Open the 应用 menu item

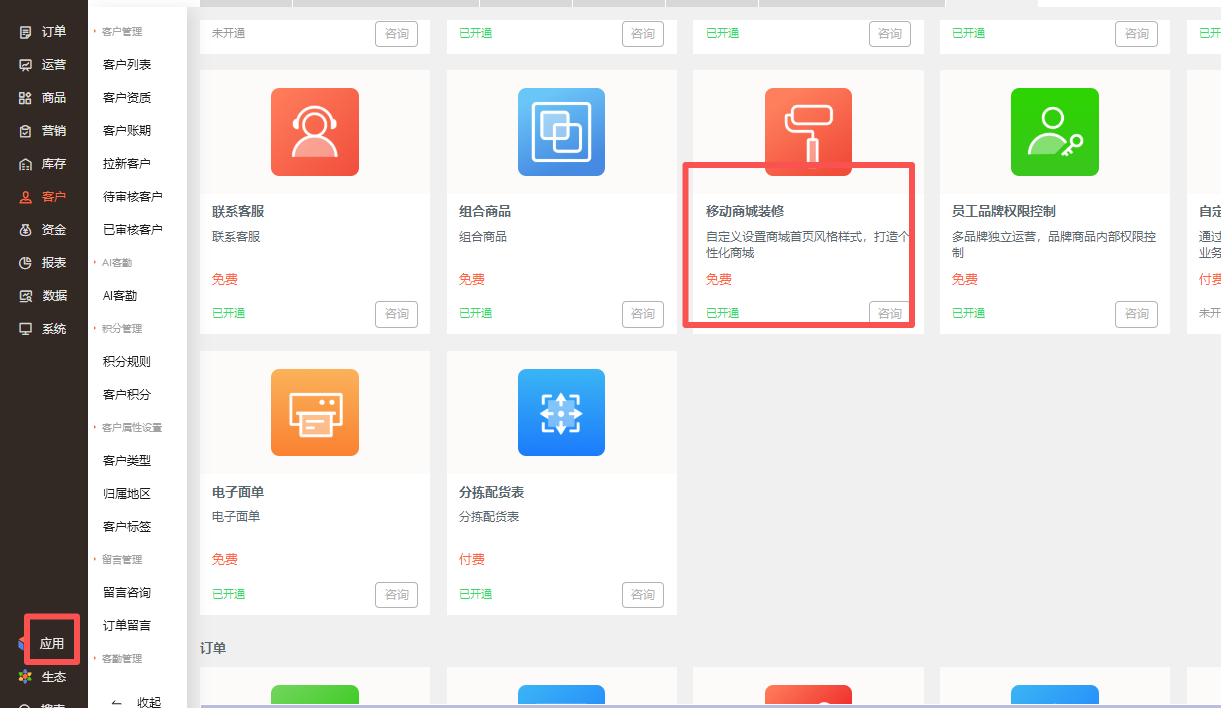click(52, 644)
